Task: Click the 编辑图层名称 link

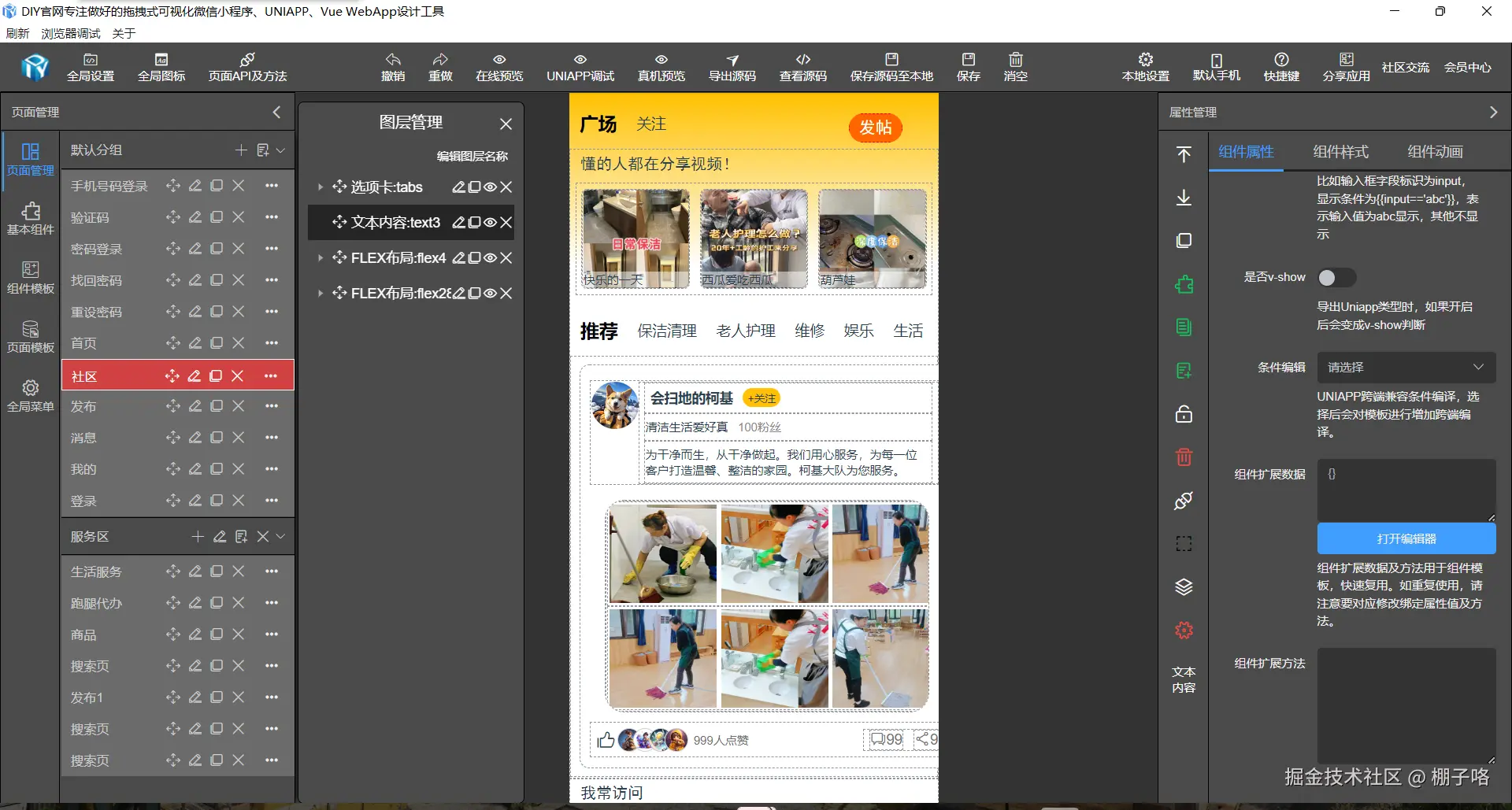Action: (x=472, y=157)
